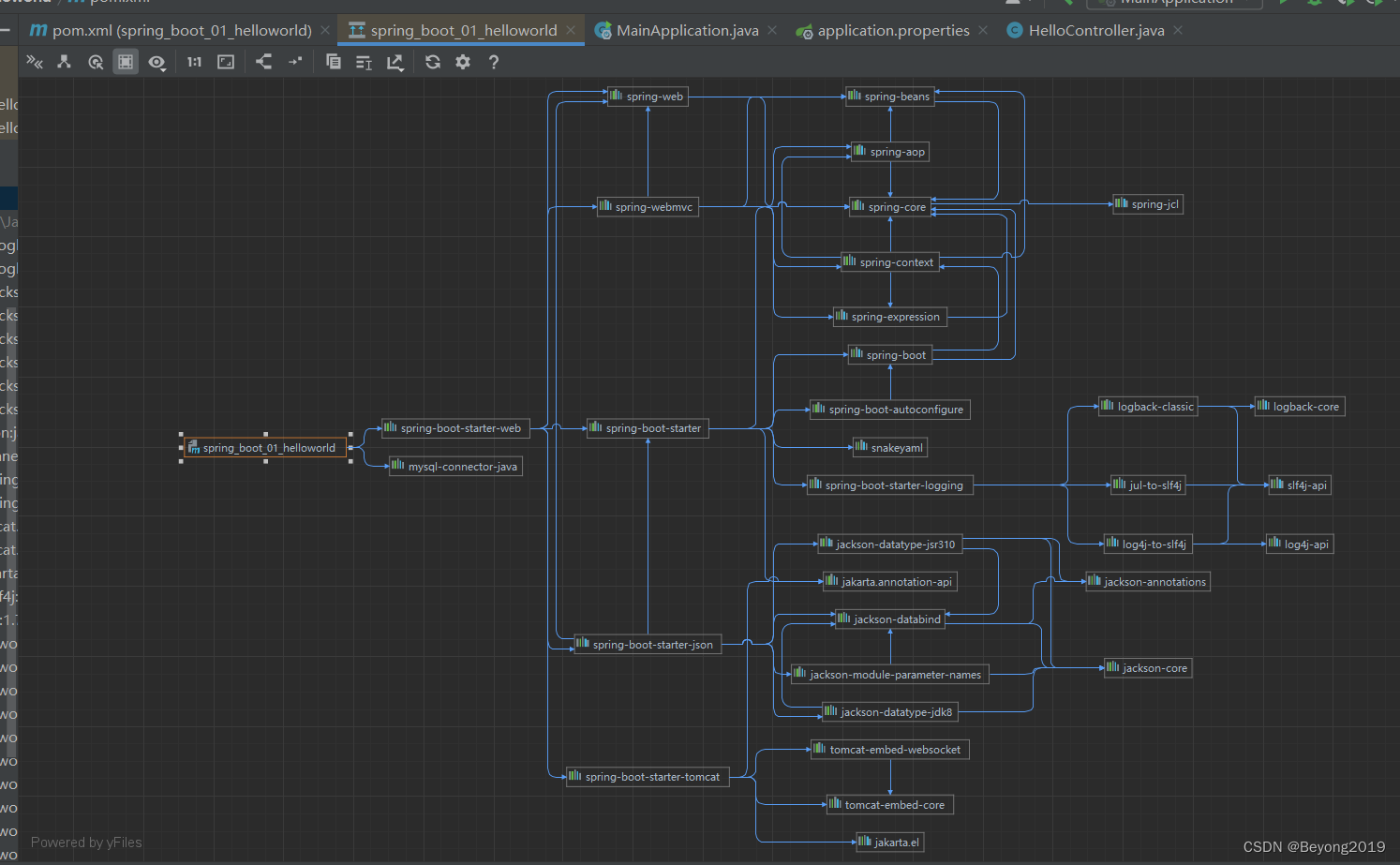The width and height of the screenshot is (1400, 865).
Task: Click the spring-webmvc dependency node
Action: point(648,207)
